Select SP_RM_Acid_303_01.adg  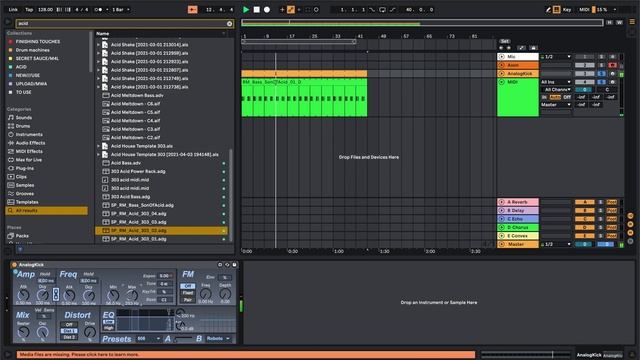click(x=138, y=239)
